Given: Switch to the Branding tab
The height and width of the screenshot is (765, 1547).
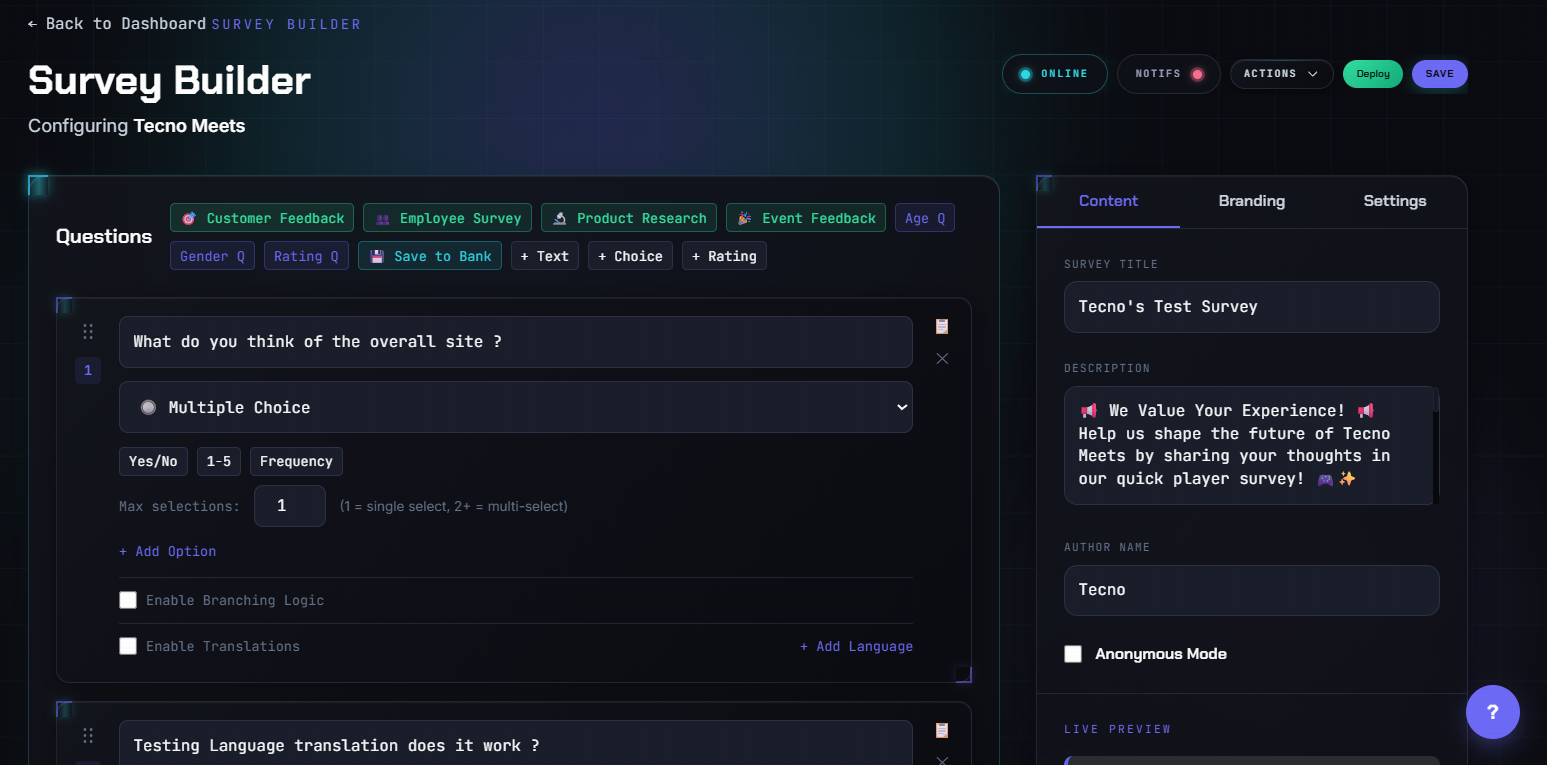Looking at the screenshot, I should [1252, 201].
